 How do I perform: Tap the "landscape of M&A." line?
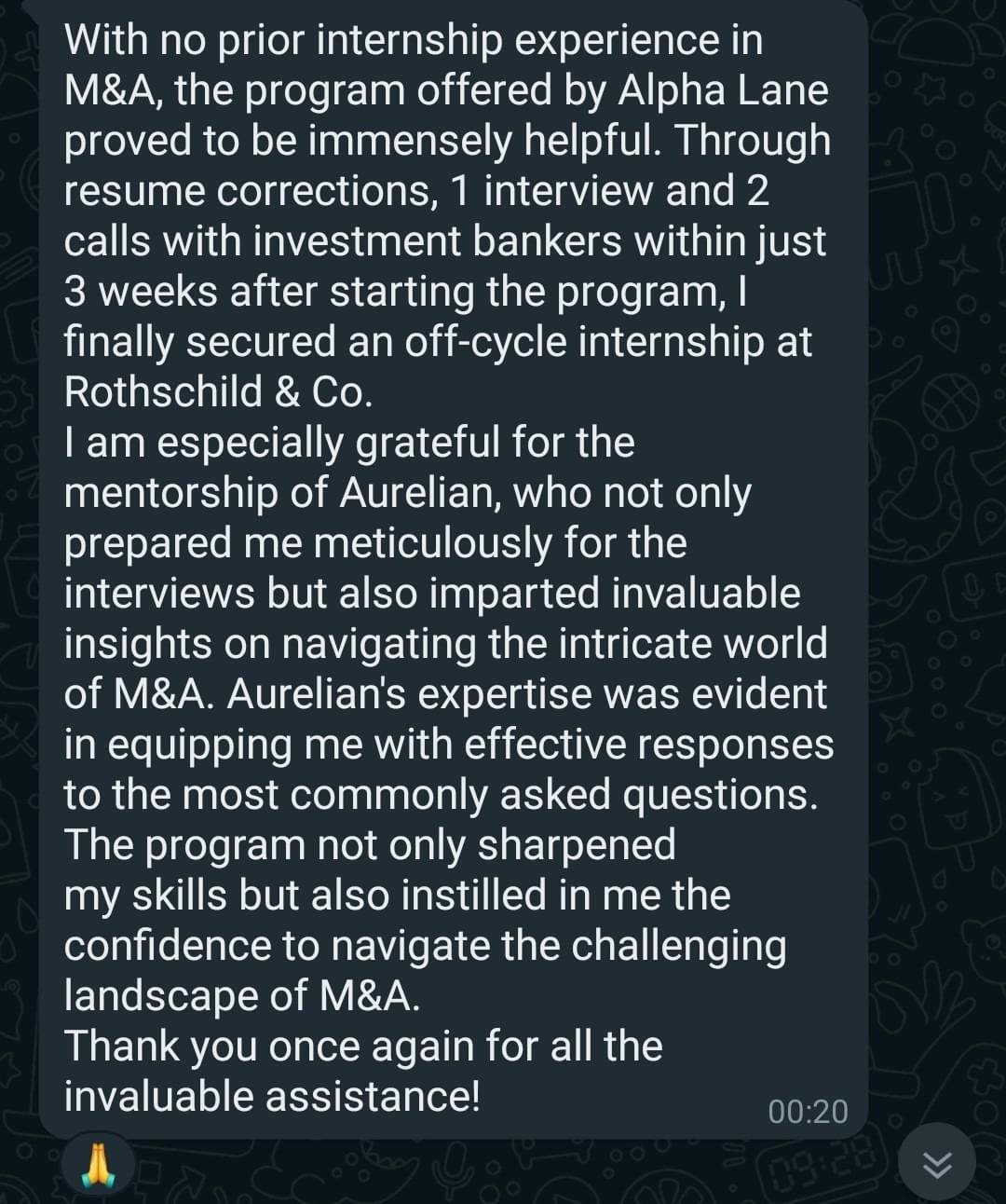242,996
